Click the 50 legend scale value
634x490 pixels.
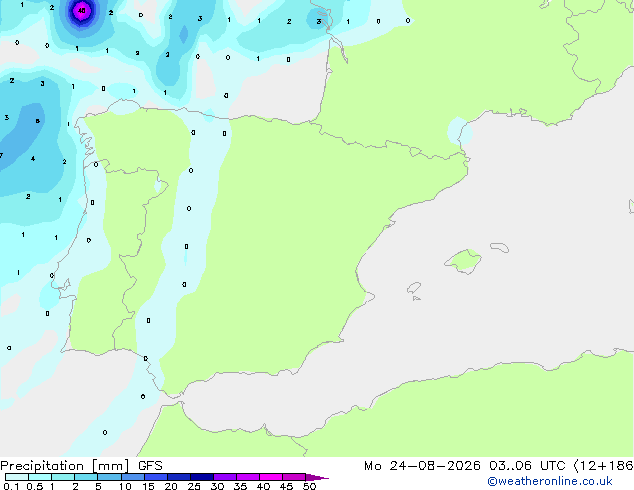click(309, 486)
